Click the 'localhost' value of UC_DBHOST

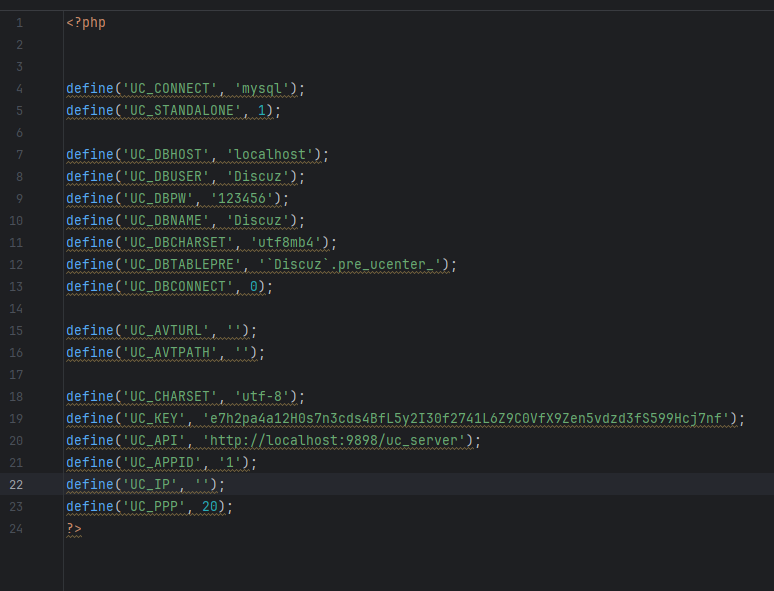(x=272, y=154)
